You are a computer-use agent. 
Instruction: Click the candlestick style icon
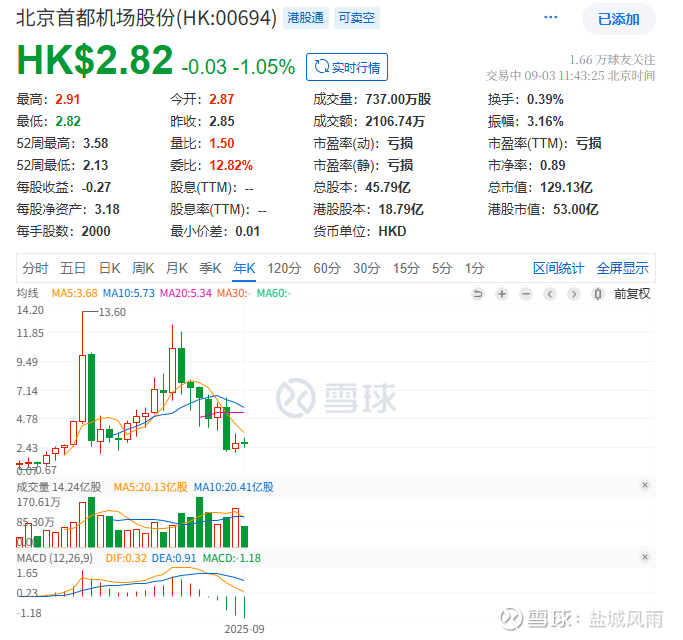pyautogui.click(x=598, y=294)
